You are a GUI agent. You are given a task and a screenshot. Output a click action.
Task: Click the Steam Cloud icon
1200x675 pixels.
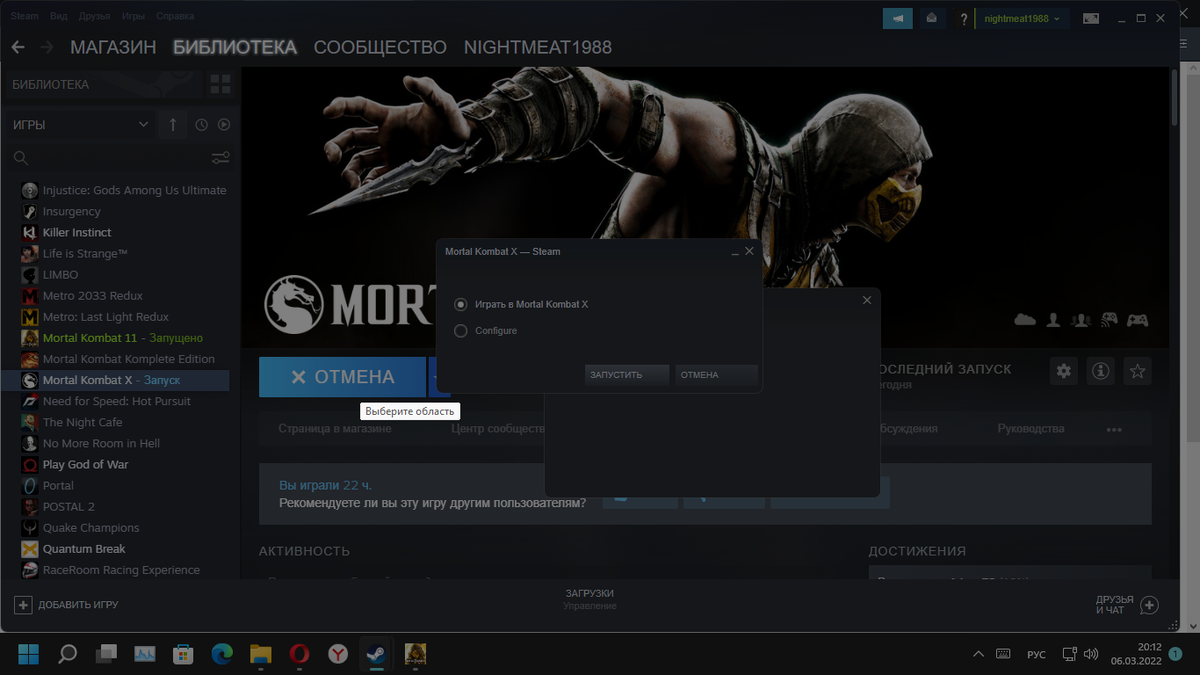click(1025, 320)
